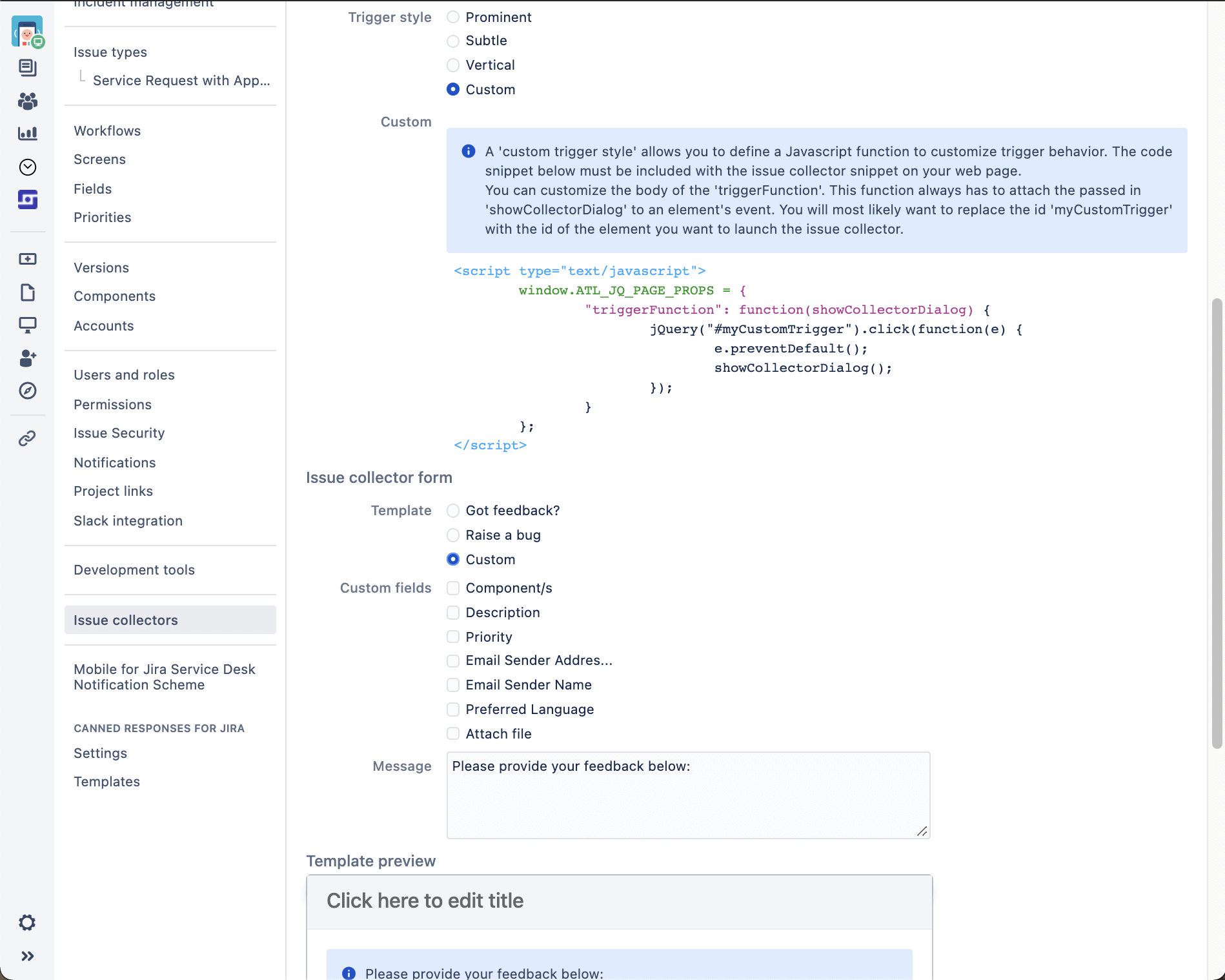Image resolution: width=1225 pixels, height=980 pixels.
Task: Click the Message textarea resize handle
Action: pos(922,832)
